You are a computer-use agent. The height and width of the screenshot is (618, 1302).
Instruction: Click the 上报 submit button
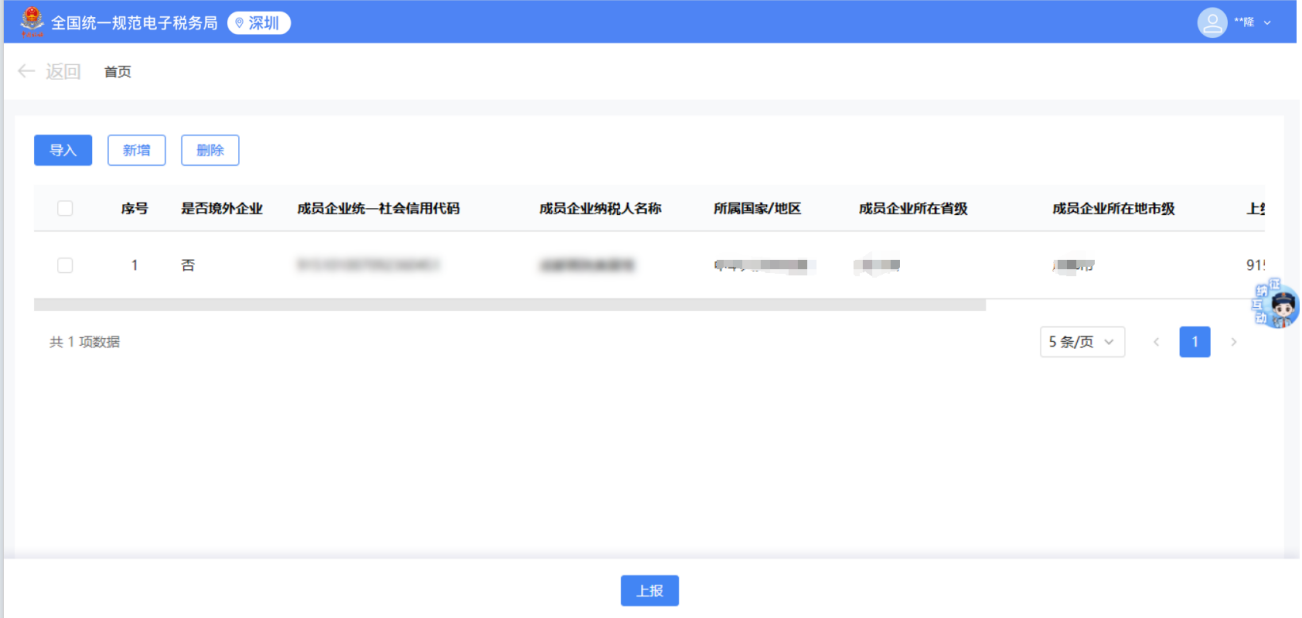coord(650,591)
